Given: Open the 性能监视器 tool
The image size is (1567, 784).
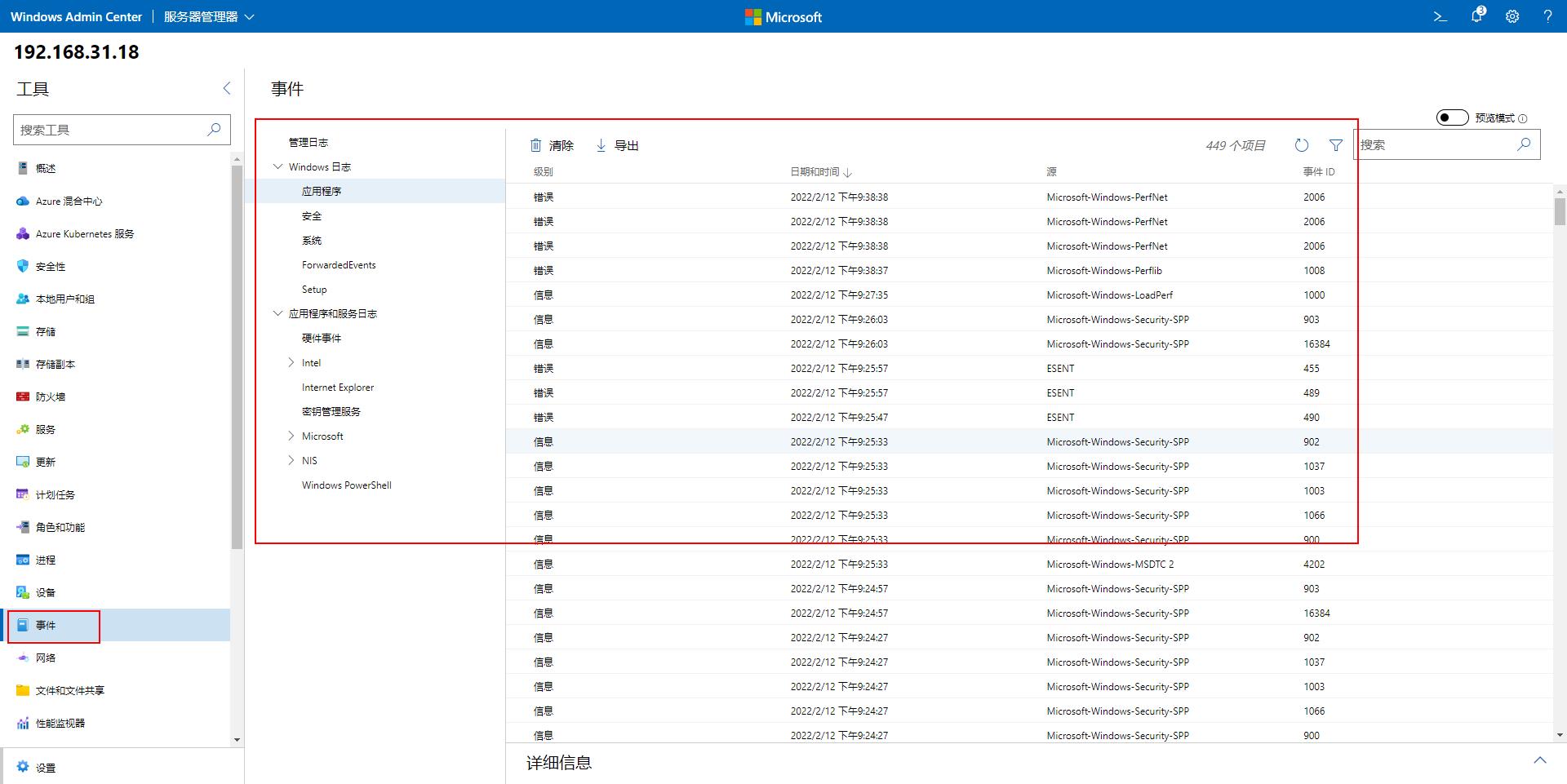Looking at the screenshot, I should pos(115,723).
